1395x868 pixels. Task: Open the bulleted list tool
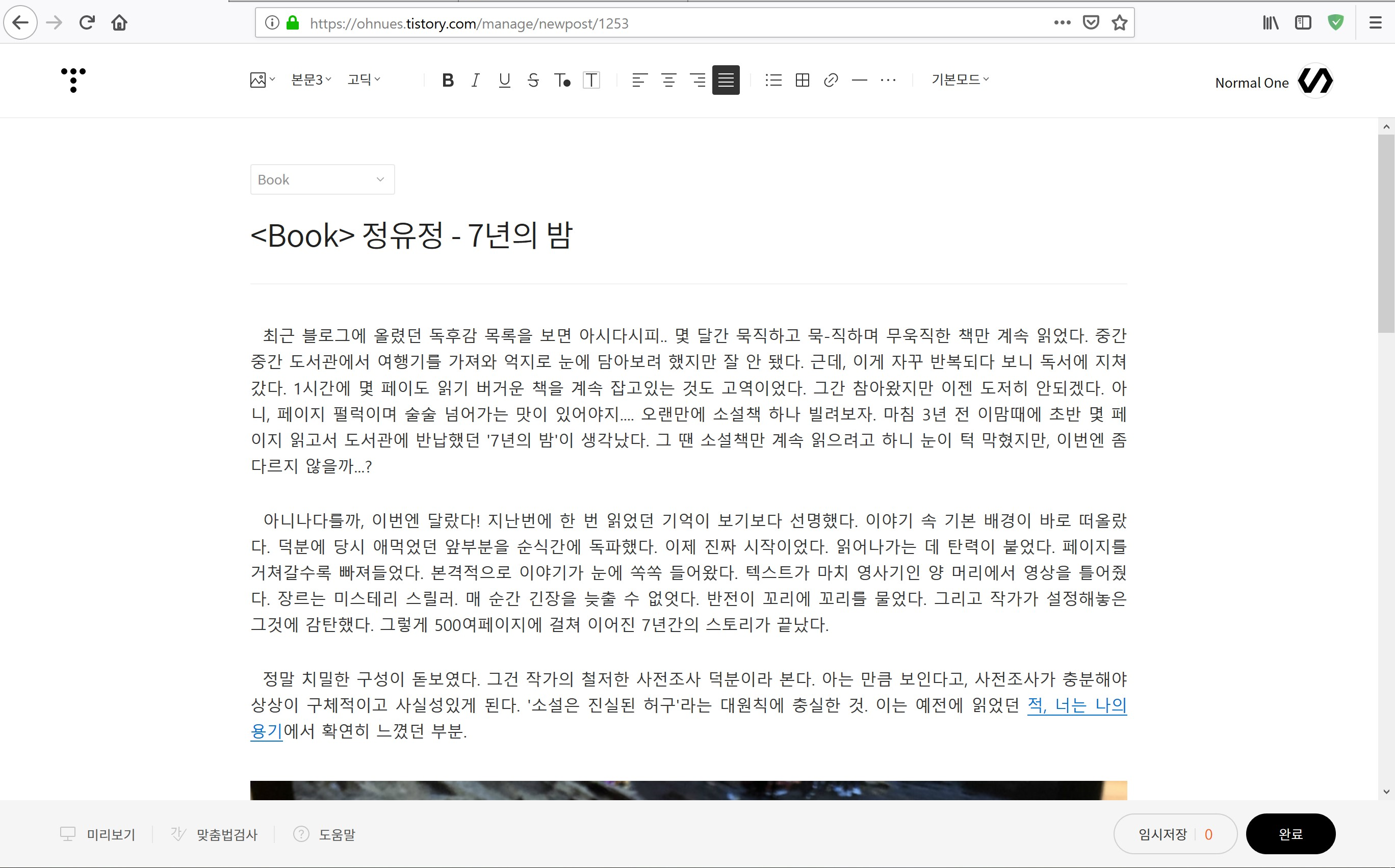pyautogui.click(x=773, y=80)
